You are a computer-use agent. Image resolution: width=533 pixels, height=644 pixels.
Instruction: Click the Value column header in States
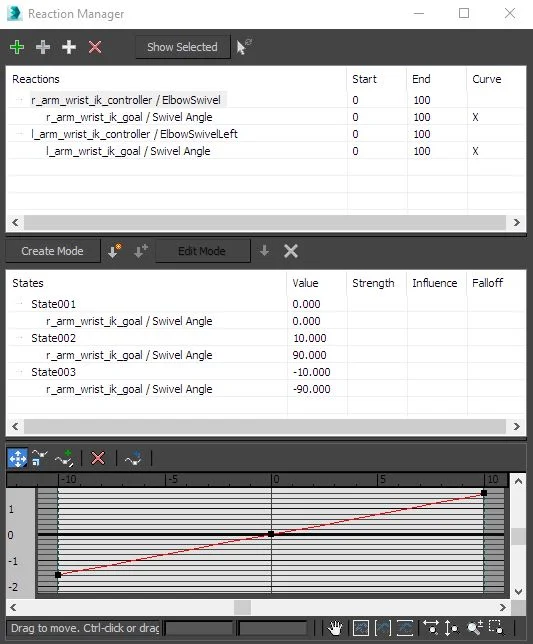(317, 283)
